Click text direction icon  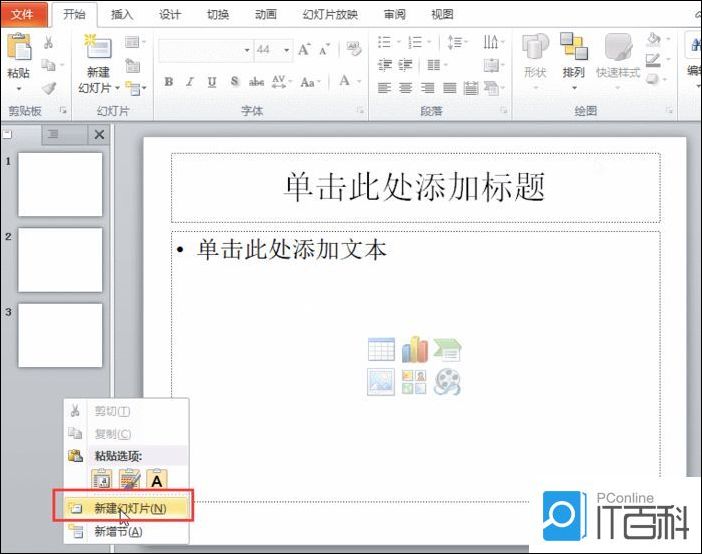(x=490, y=42)
